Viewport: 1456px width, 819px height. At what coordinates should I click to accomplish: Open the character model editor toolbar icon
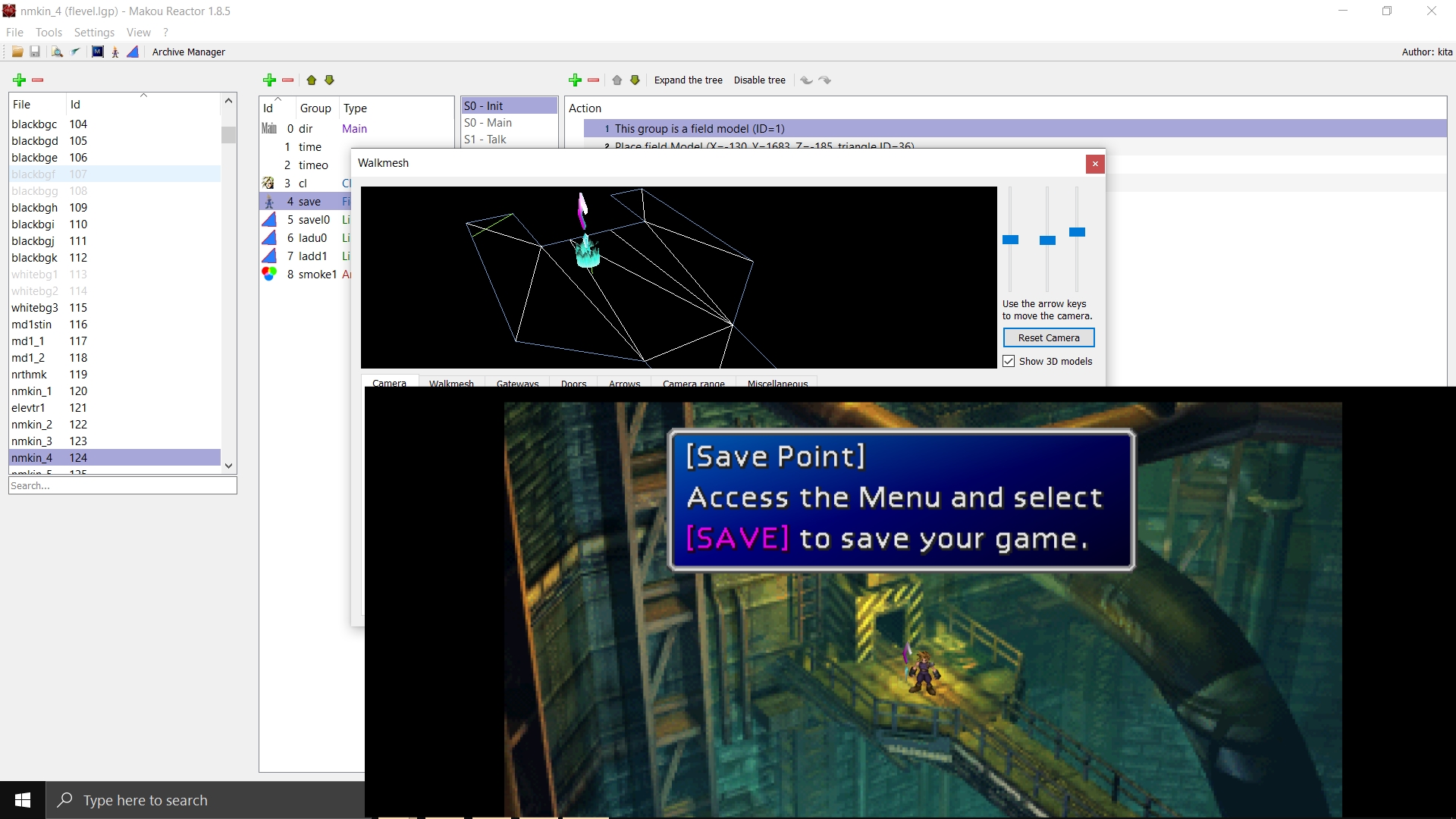pos(115,52)
